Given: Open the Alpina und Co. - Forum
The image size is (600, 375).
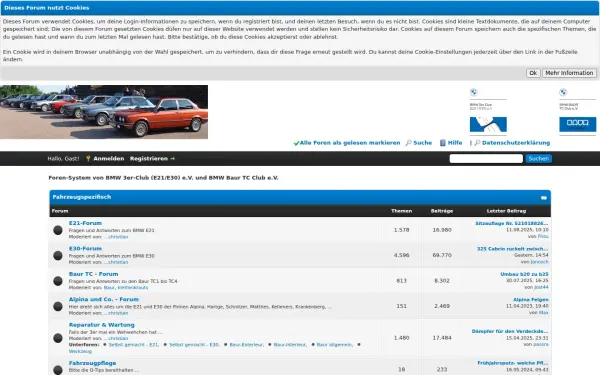Looking at the screenshot, I should [104, 300].
